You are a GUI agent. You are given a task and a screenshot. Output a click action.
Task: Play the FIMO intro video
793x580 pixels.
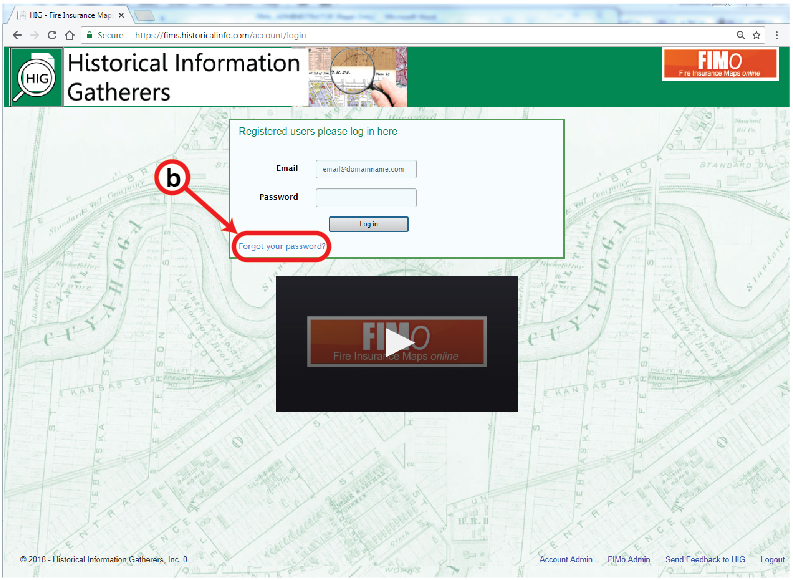[397, 344]
